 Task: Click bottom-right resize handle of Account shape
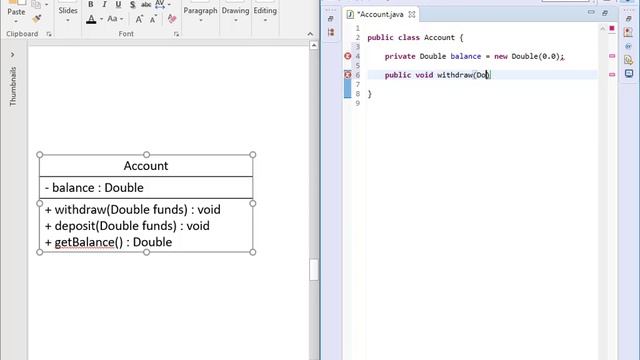[253, 252]
